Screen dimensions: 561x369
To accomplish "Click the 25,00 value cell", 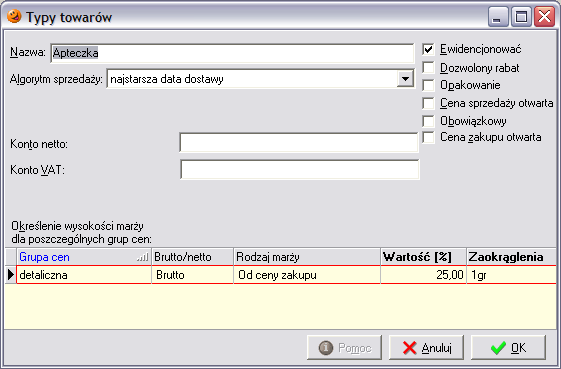I will pyautogui.click(x=424, y=275).
